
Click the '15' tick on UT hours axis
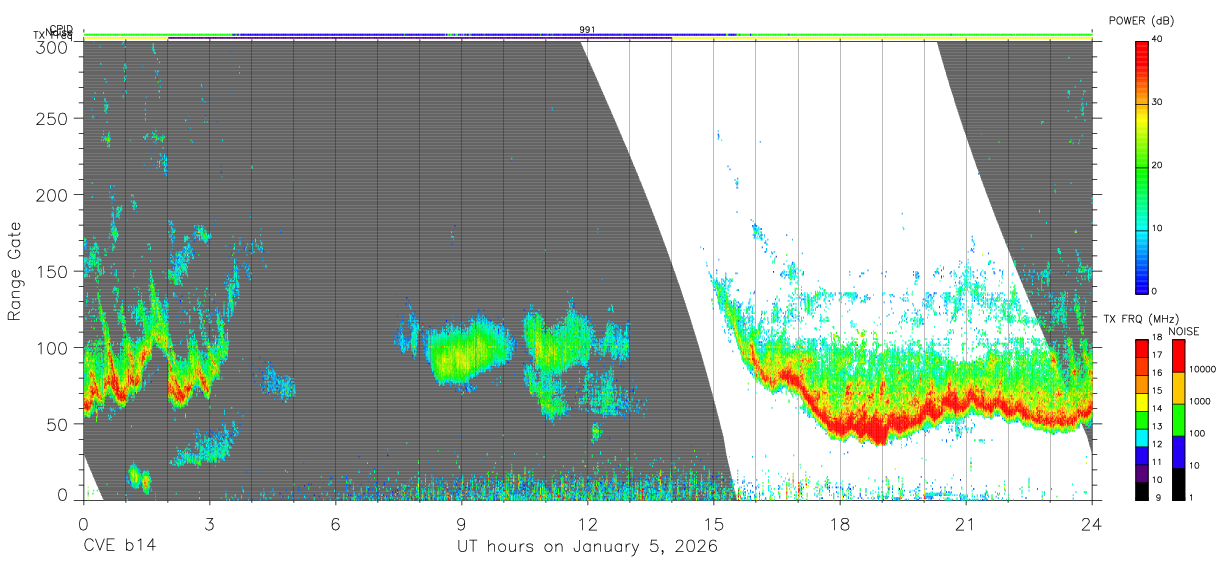tap(713, 524)
